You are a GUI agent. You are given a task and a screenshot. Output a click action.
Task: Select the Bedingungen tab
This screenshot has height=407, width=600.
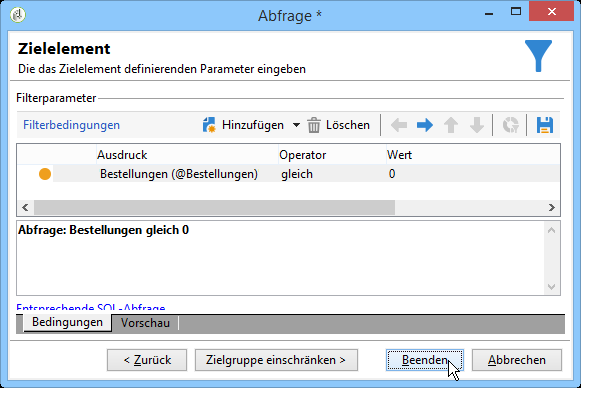[67, 322]
